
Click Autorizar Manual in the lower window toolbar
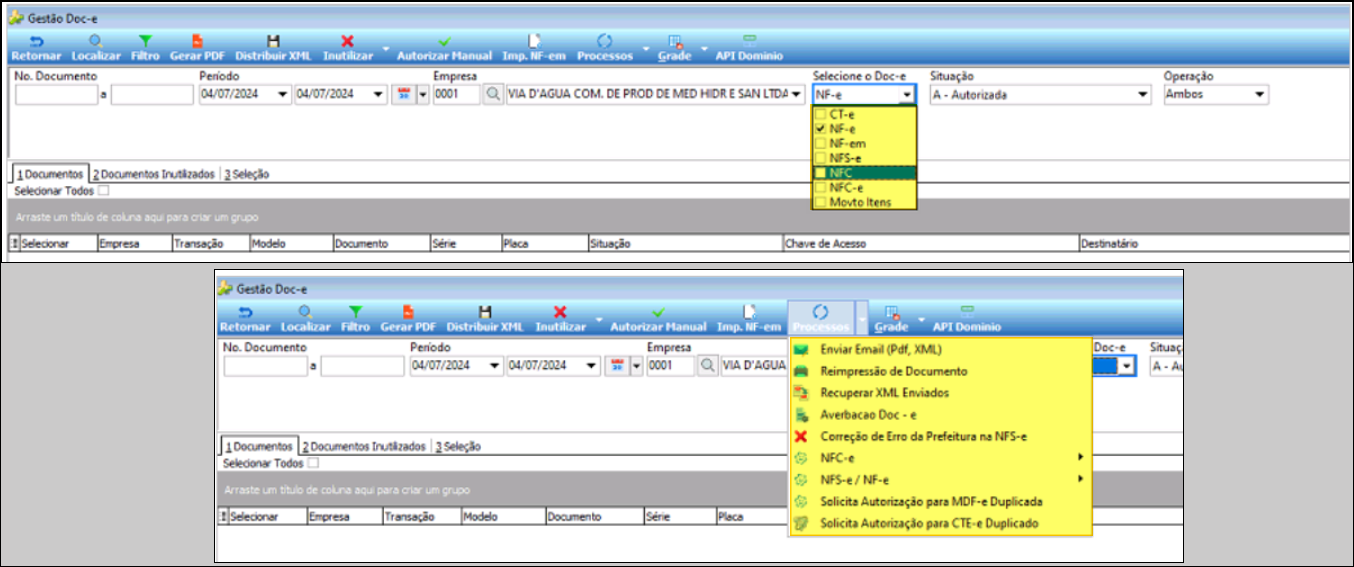click(x=658, y=320)
